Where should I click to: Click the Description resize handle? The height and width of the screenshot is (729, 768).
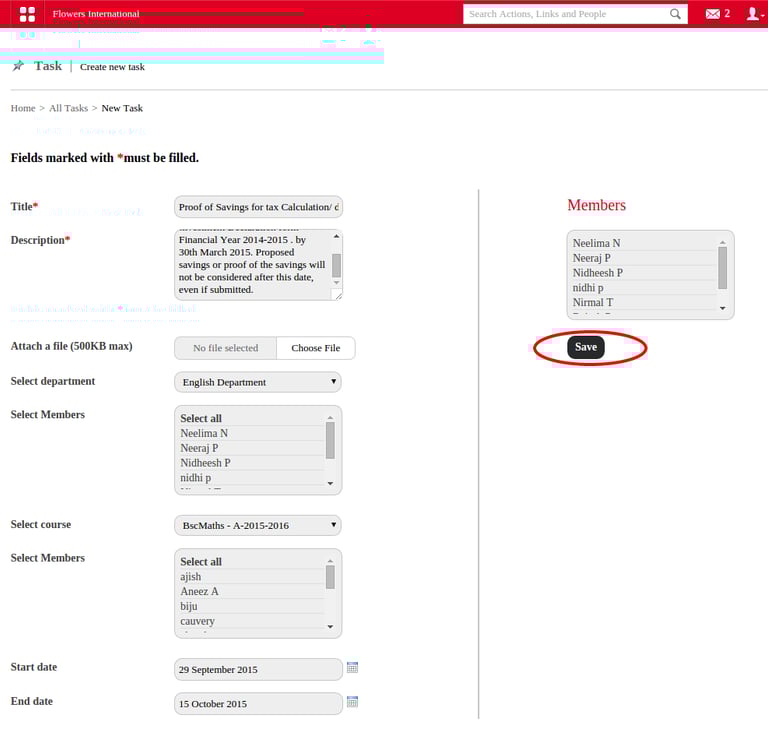point(337,295)
